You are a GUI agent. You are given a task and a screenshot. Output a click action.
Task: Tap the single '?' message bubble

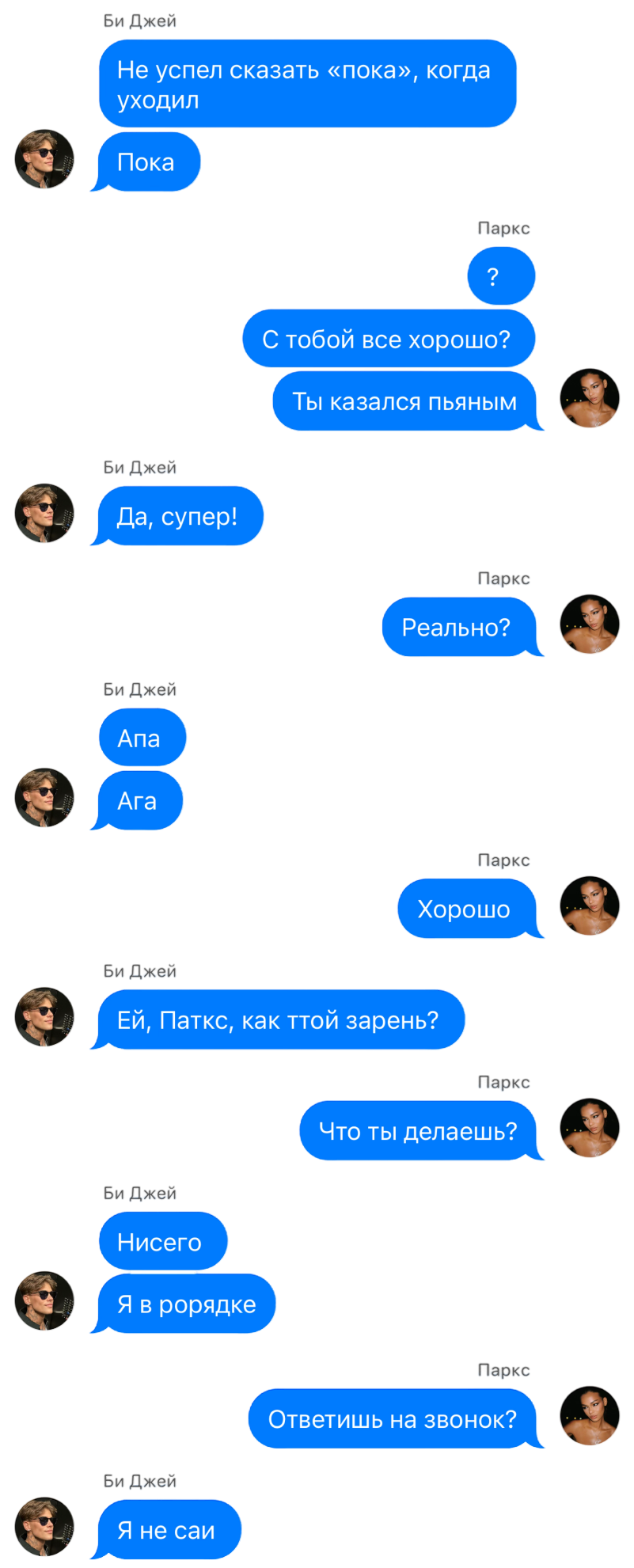click(x=501, y=276)
